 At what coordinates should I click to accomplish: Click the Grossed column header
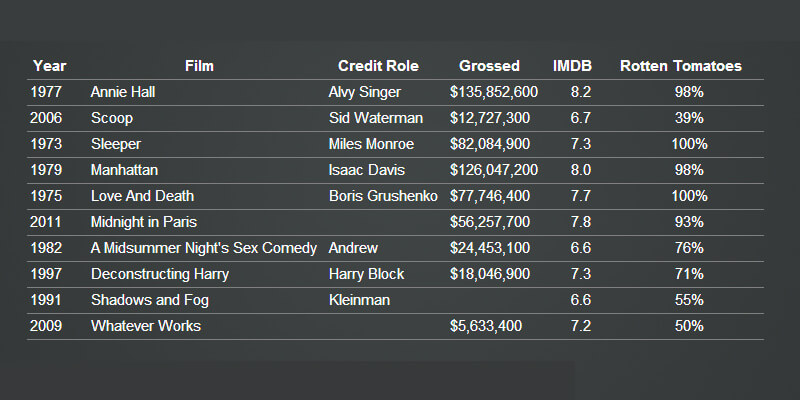489,66
